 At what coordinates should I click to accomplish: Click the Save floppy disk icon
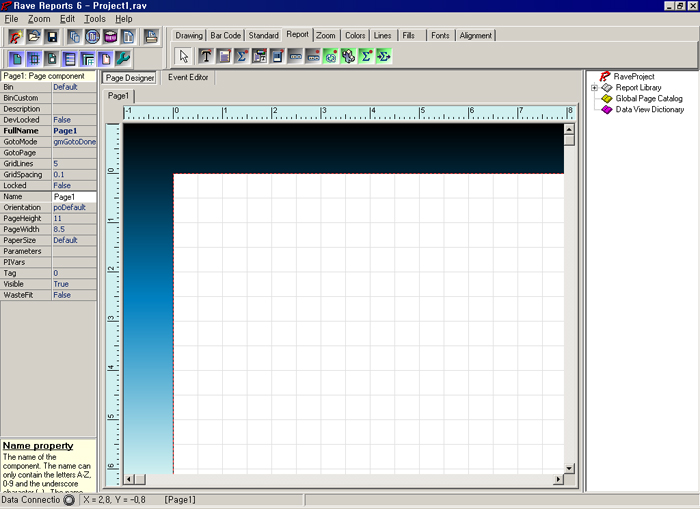(52, 36)
